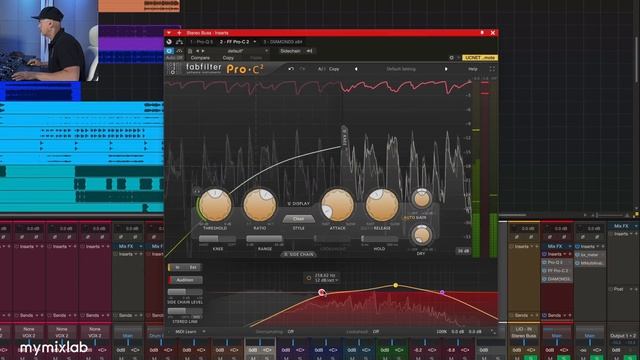Click the Stereo Link slider

[x=185, y=311]
